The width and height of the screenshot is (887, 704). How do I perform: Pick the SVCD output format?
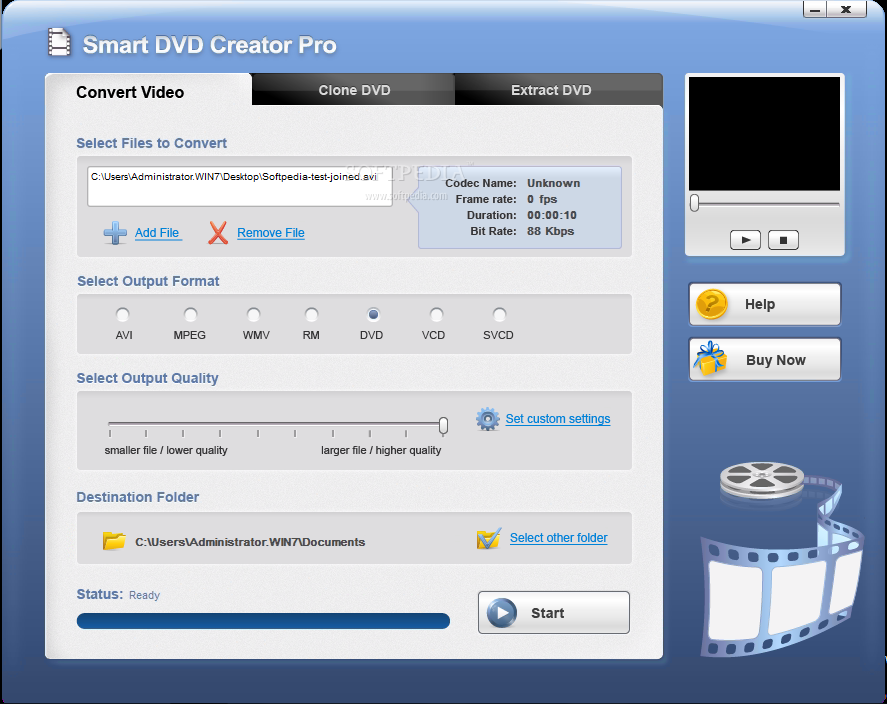tap(499, 314)
